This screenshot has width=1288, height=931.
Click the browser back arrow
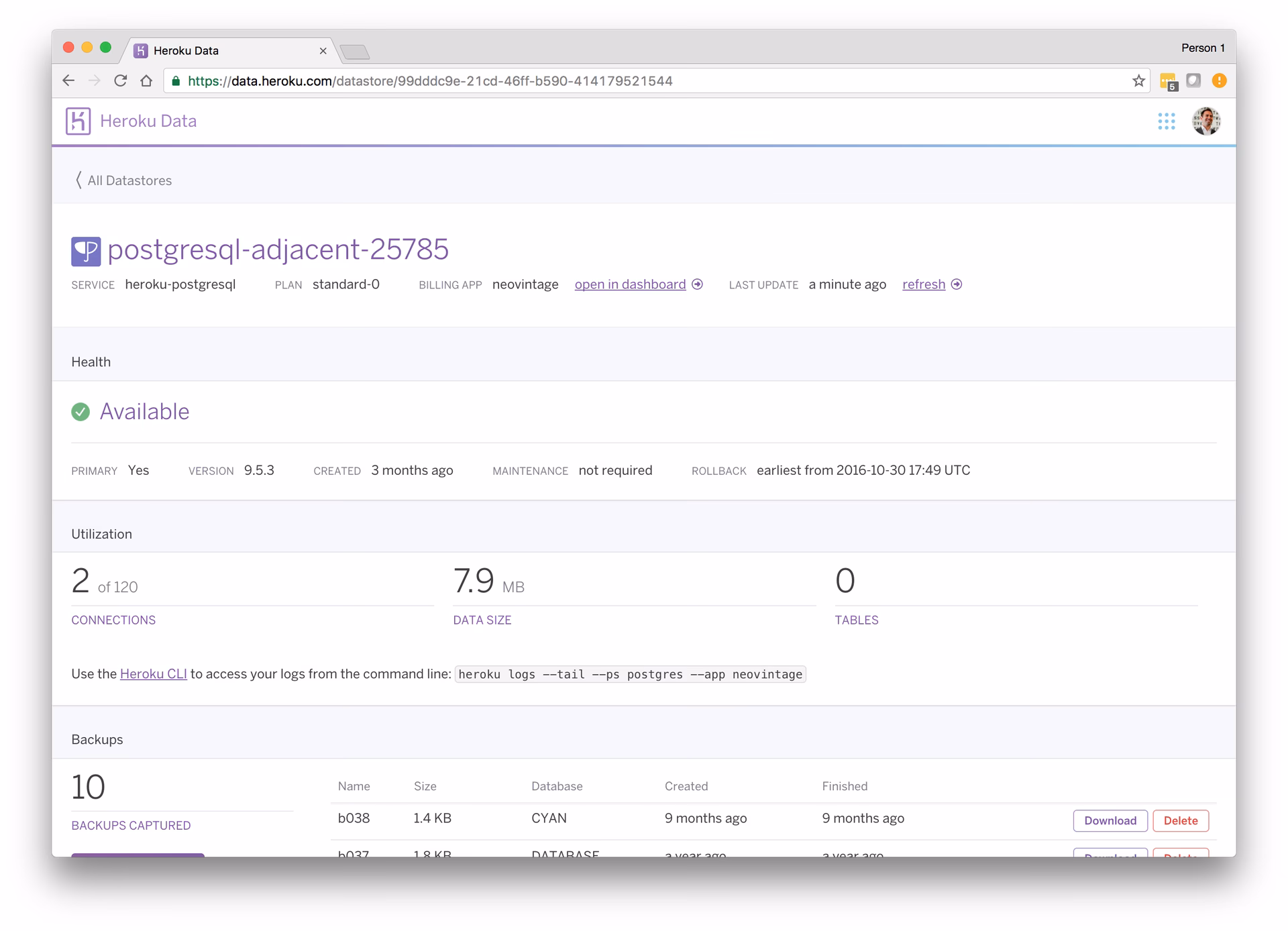[x=68, y=81]
